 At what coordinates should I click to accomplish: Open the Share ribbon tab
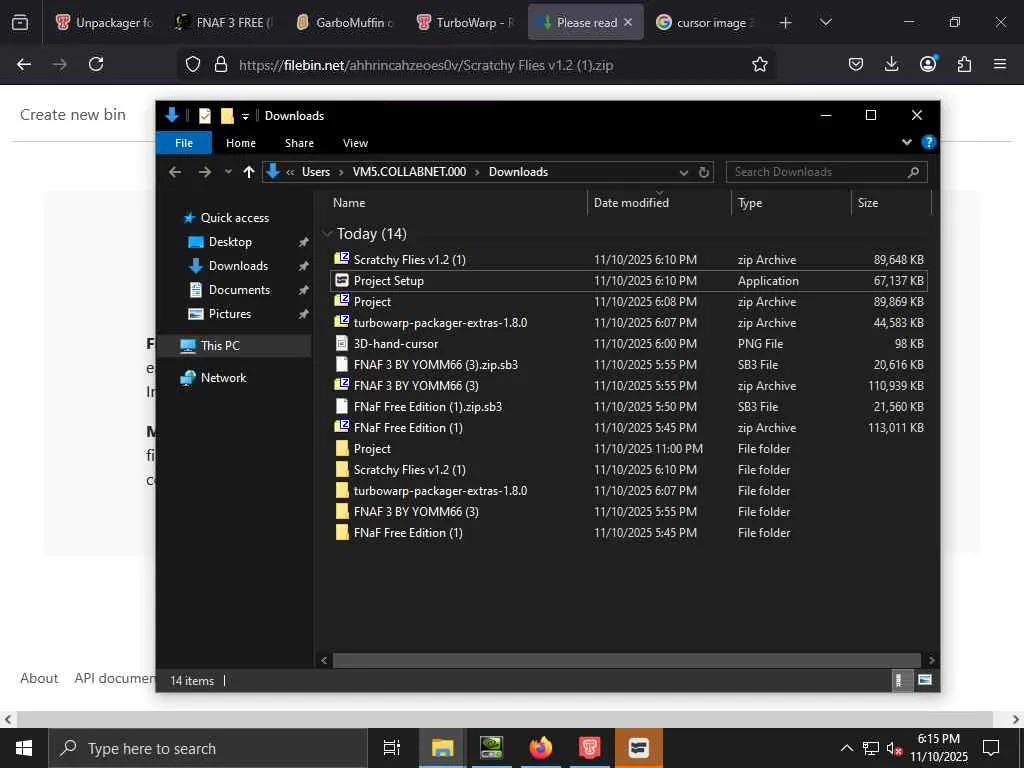point(299,143)
